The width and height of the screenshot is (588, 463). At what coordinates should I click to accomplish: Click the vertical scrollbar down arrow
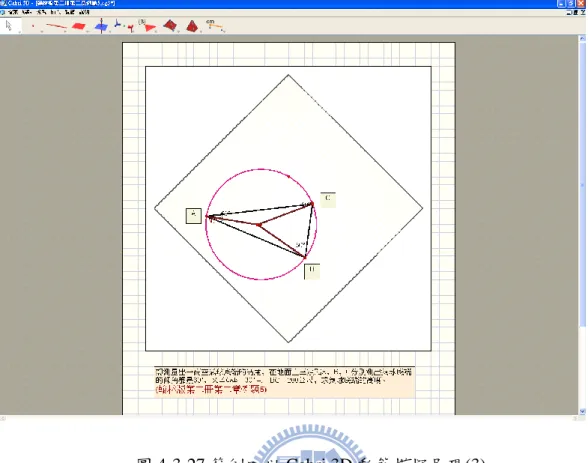click(582, 411)
